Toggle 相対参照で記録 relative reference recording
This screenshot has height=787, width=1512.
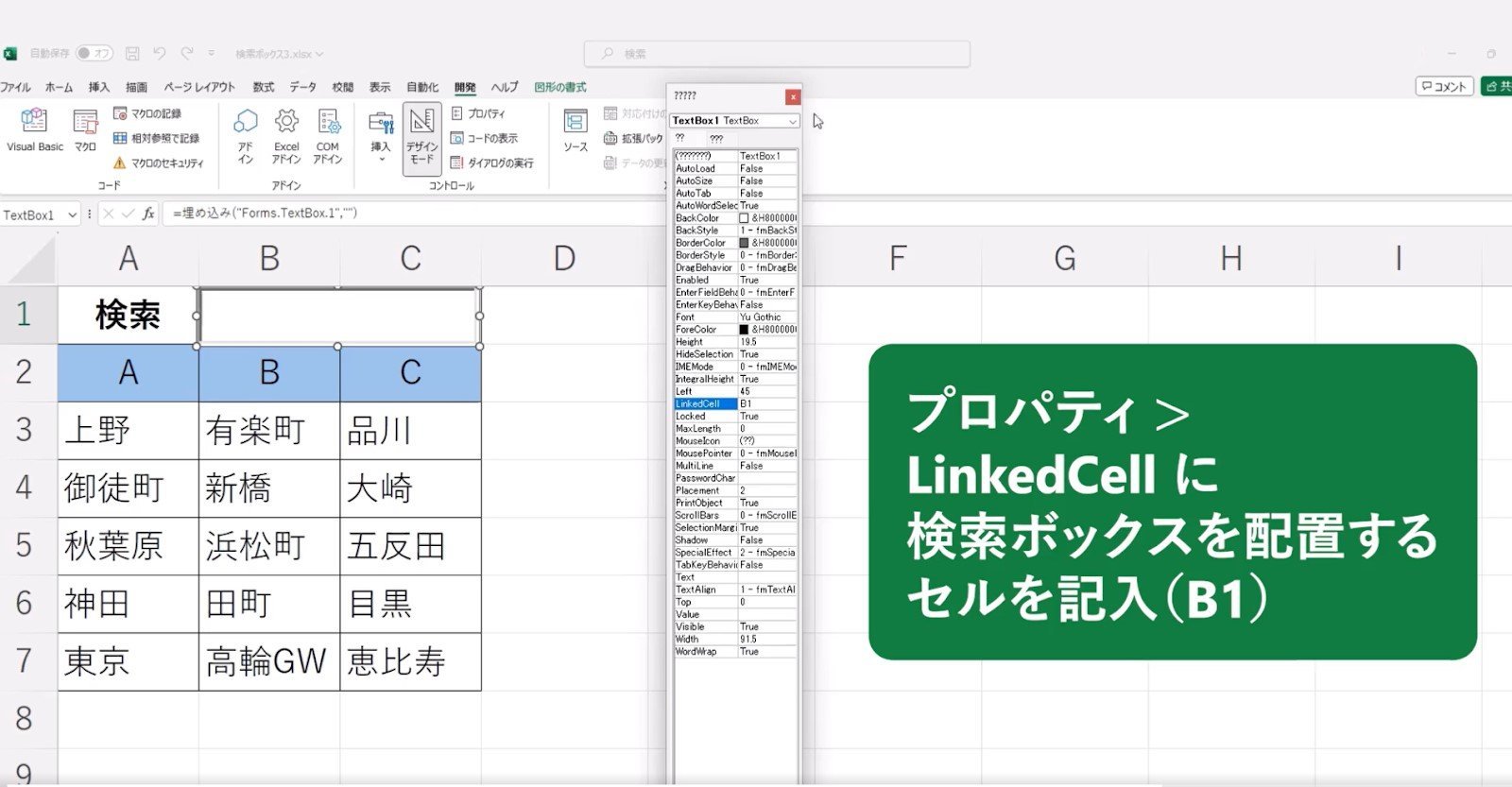156,138
